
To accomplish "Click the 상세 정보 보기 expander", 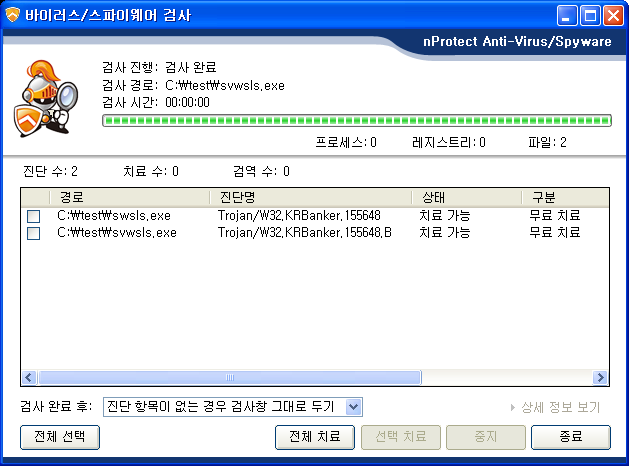I will [x=555, y=407].
